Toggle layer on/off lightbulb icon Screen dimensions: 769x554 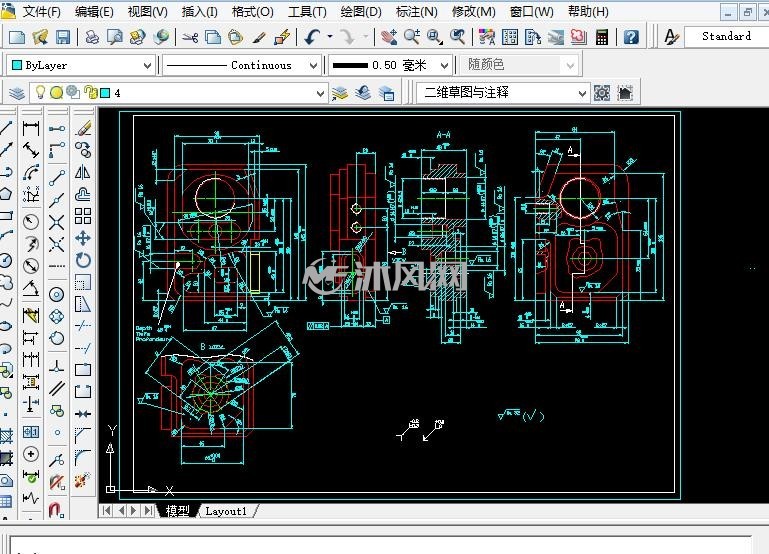pos(40,92)
